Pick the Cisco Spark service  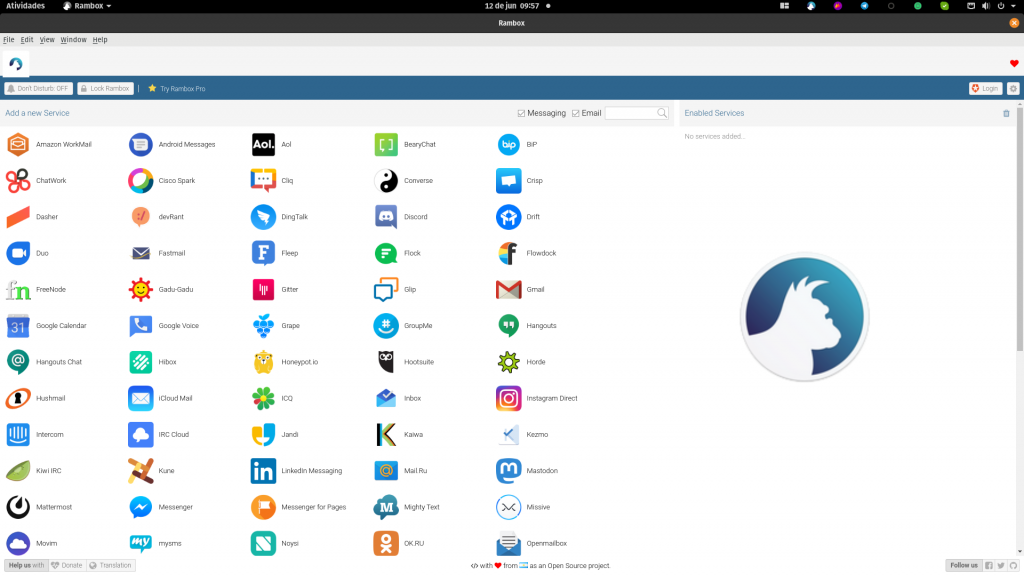pyautogui.click(x=162, y=181)
